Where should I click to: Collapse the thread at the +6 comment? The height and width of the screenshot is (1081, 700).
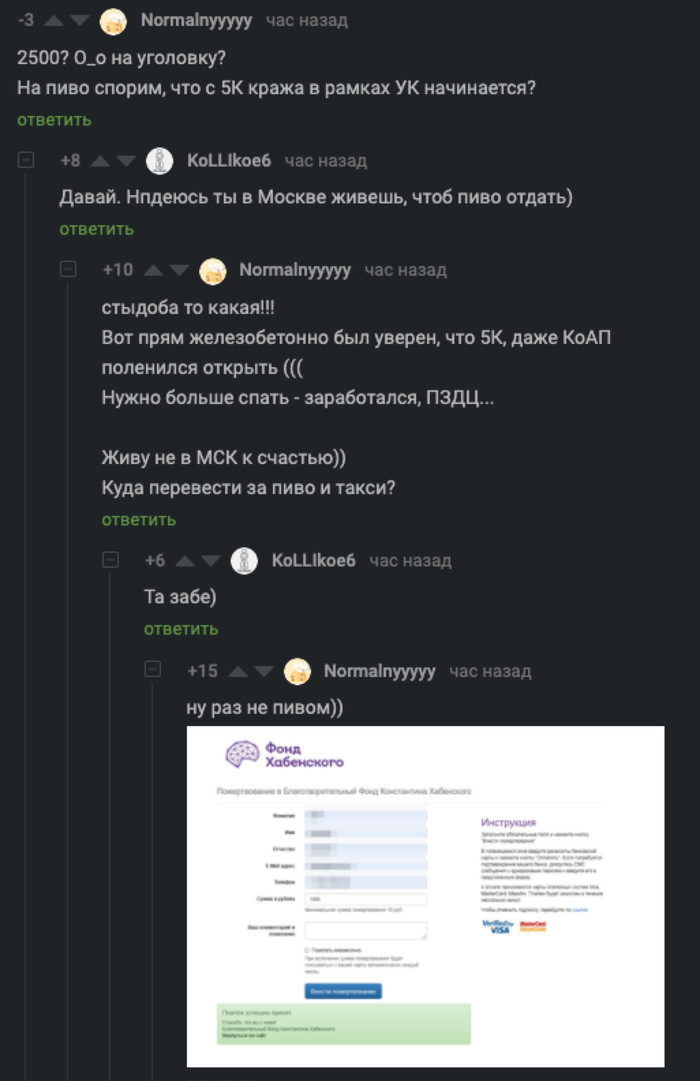[x=111, y=560]
